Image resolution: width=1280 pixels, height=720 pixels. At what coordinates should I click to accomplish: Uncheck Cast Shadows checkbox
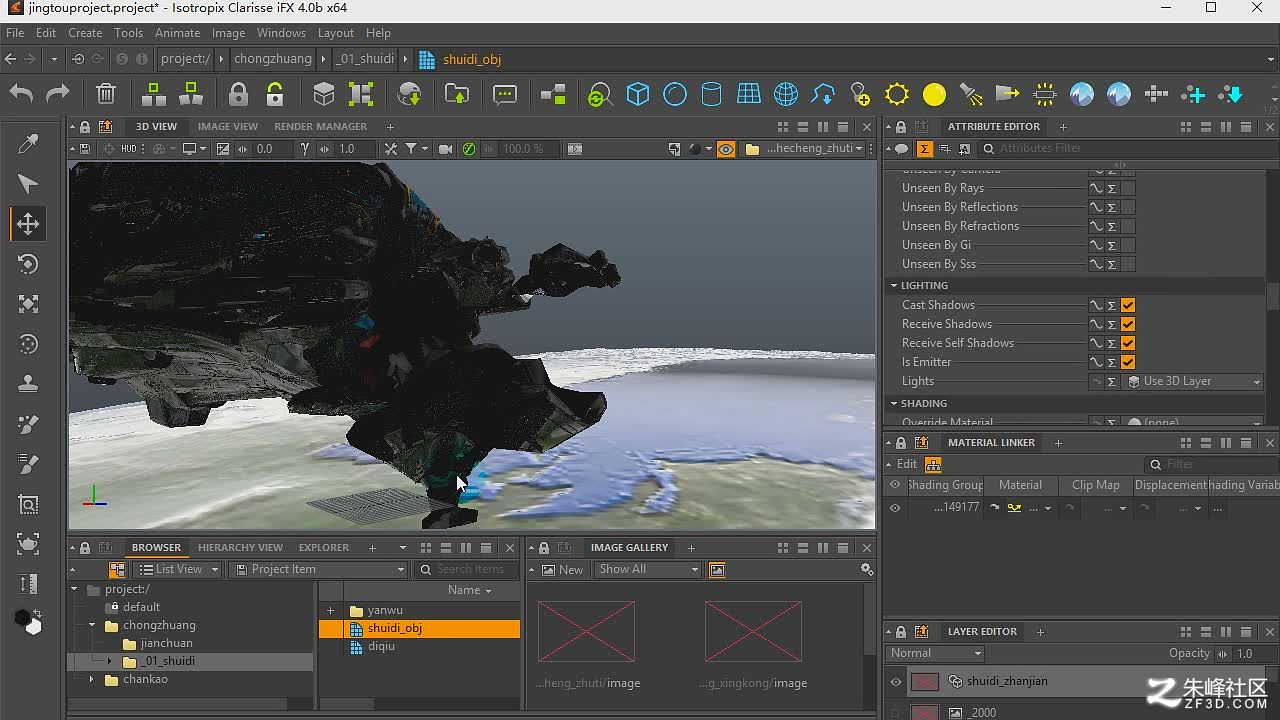pyautogui.click(x=1128, y=305)
